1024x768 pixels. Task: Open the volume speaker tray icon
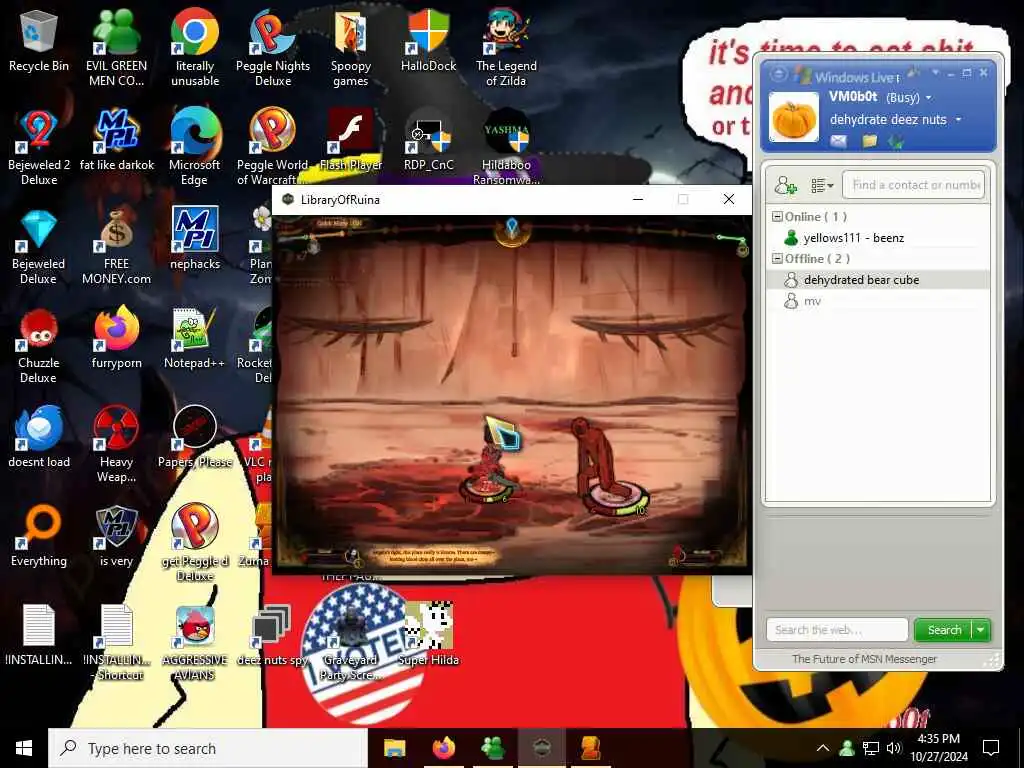tap(894, 748)
